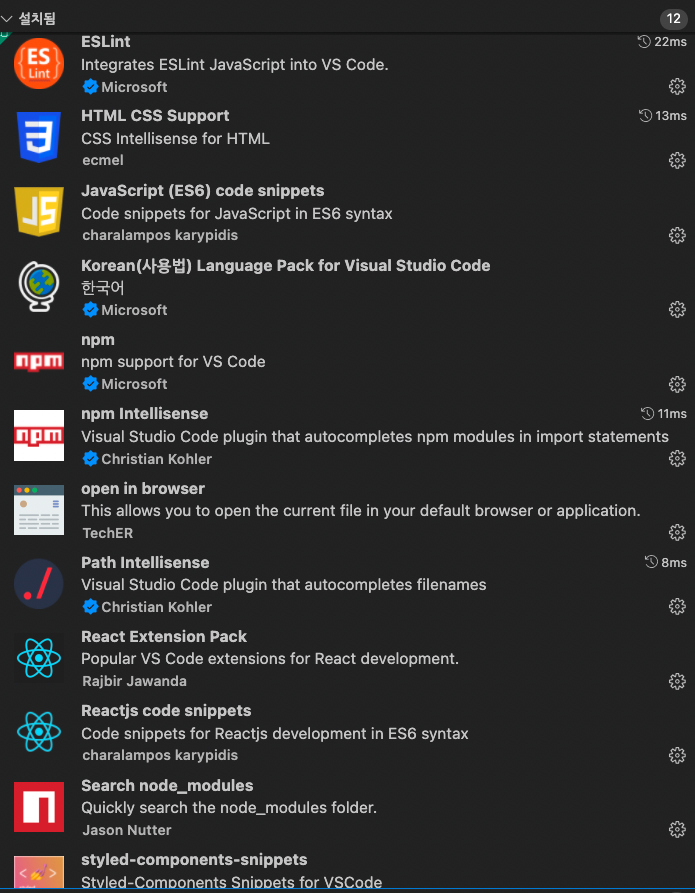Click 'Quickly search the node_modules folder.' description
The height and width of the screenshot is (893, 695).
coord(229,808)
